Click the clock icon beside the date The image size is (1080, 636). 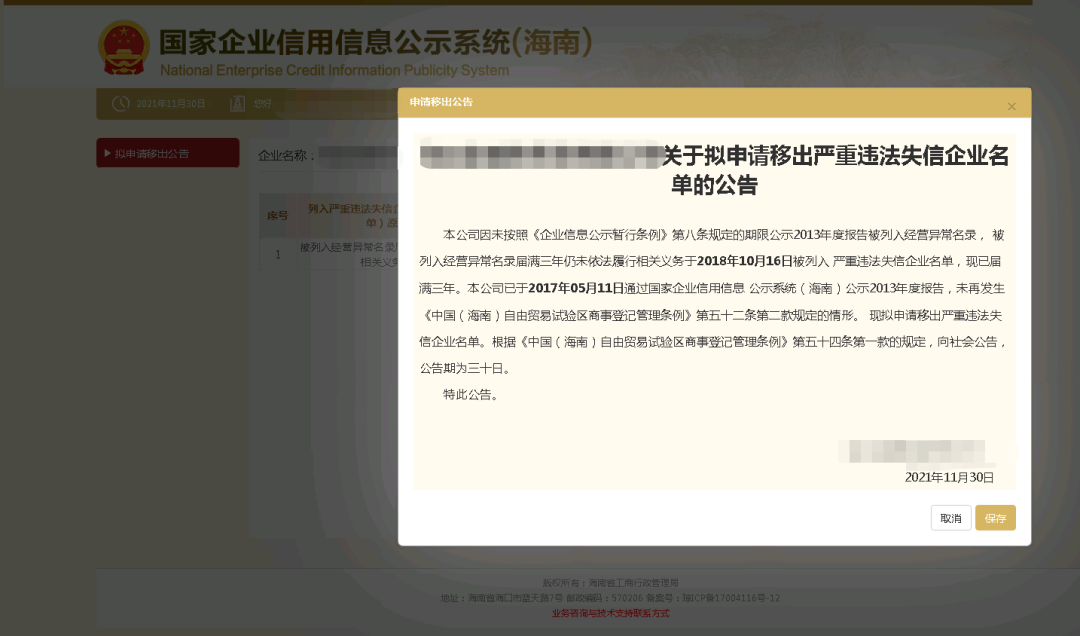[x=119, y=102]
